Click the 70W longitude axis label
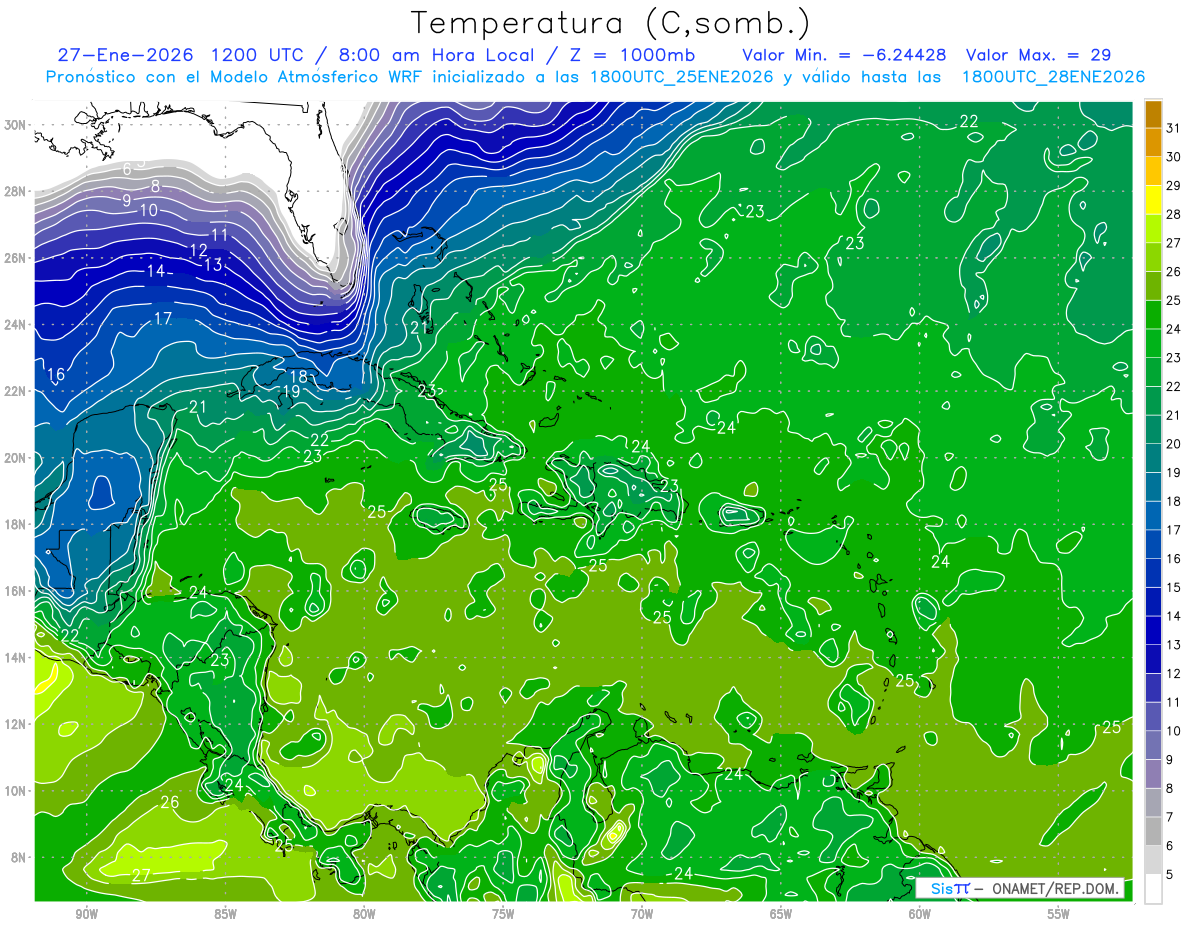Screen dimensions: 1200x927 642,914
